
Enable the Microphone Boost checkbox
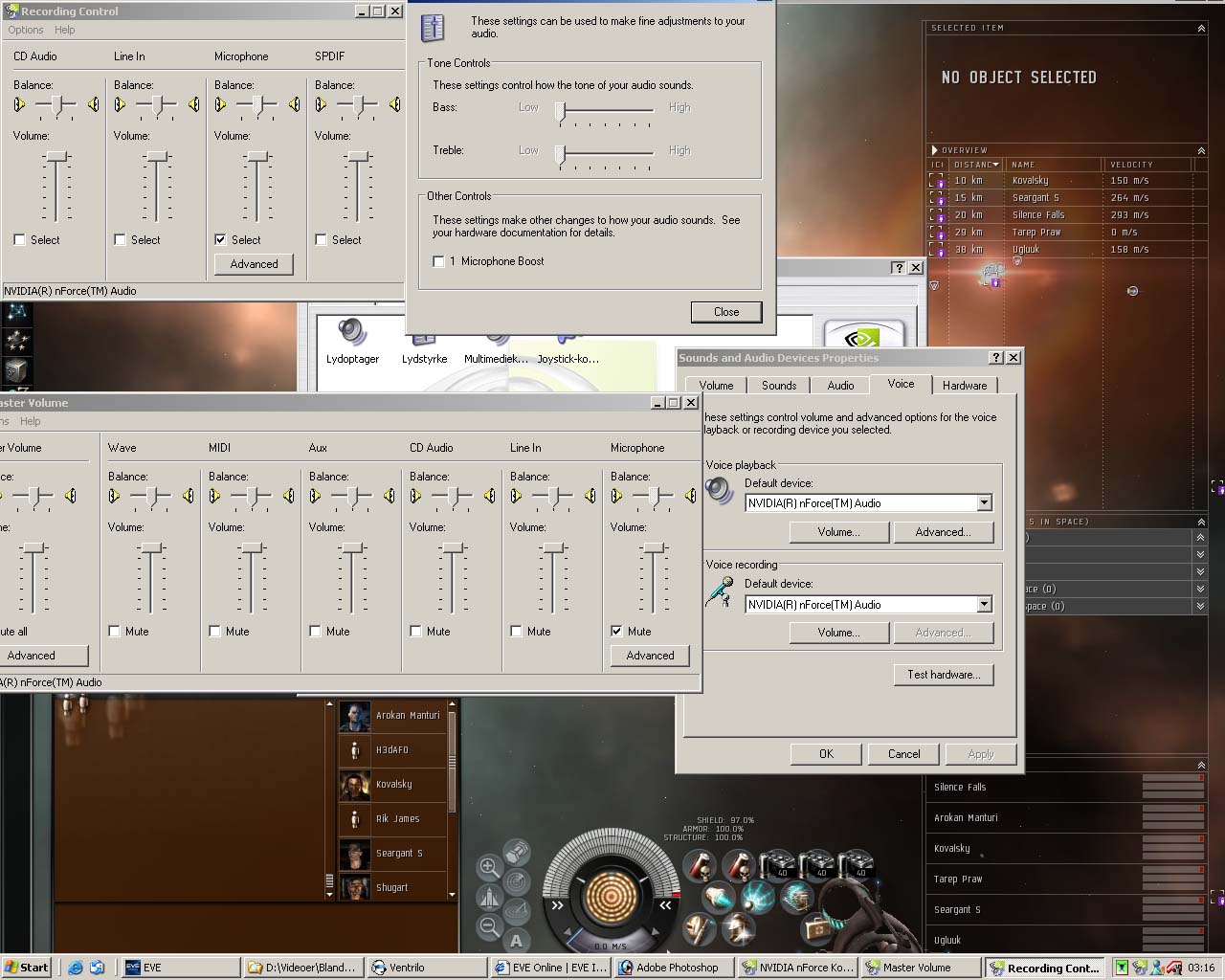[x=438, y=261]
